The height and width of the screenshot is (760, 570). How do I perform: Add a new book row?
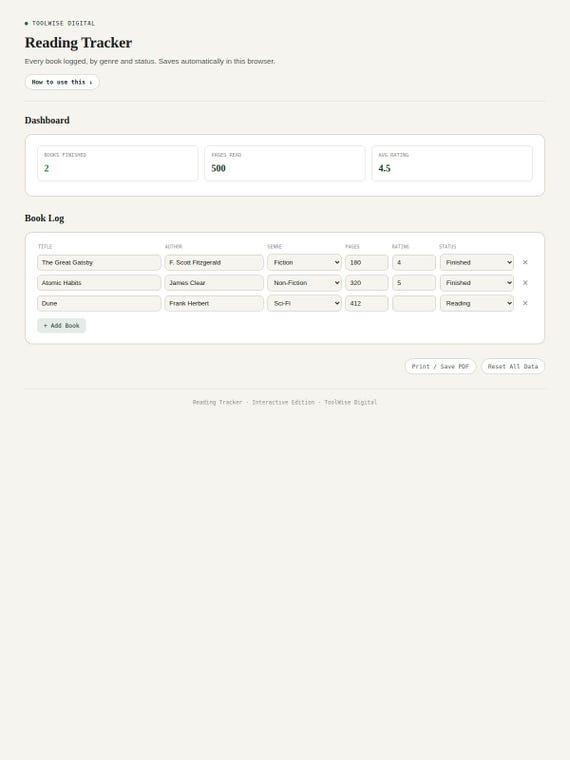click(62, 326)
